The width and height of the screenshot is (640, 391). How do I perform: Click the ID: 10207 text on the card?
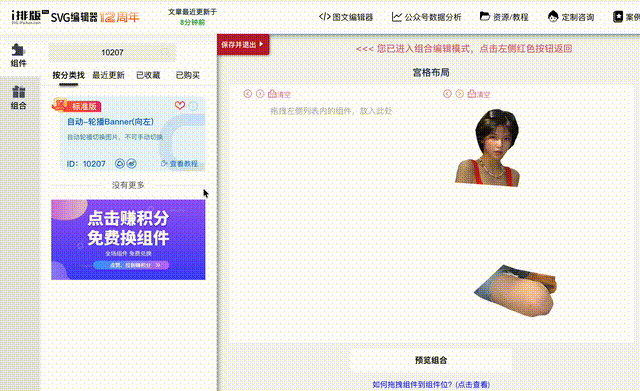[86, 164]
